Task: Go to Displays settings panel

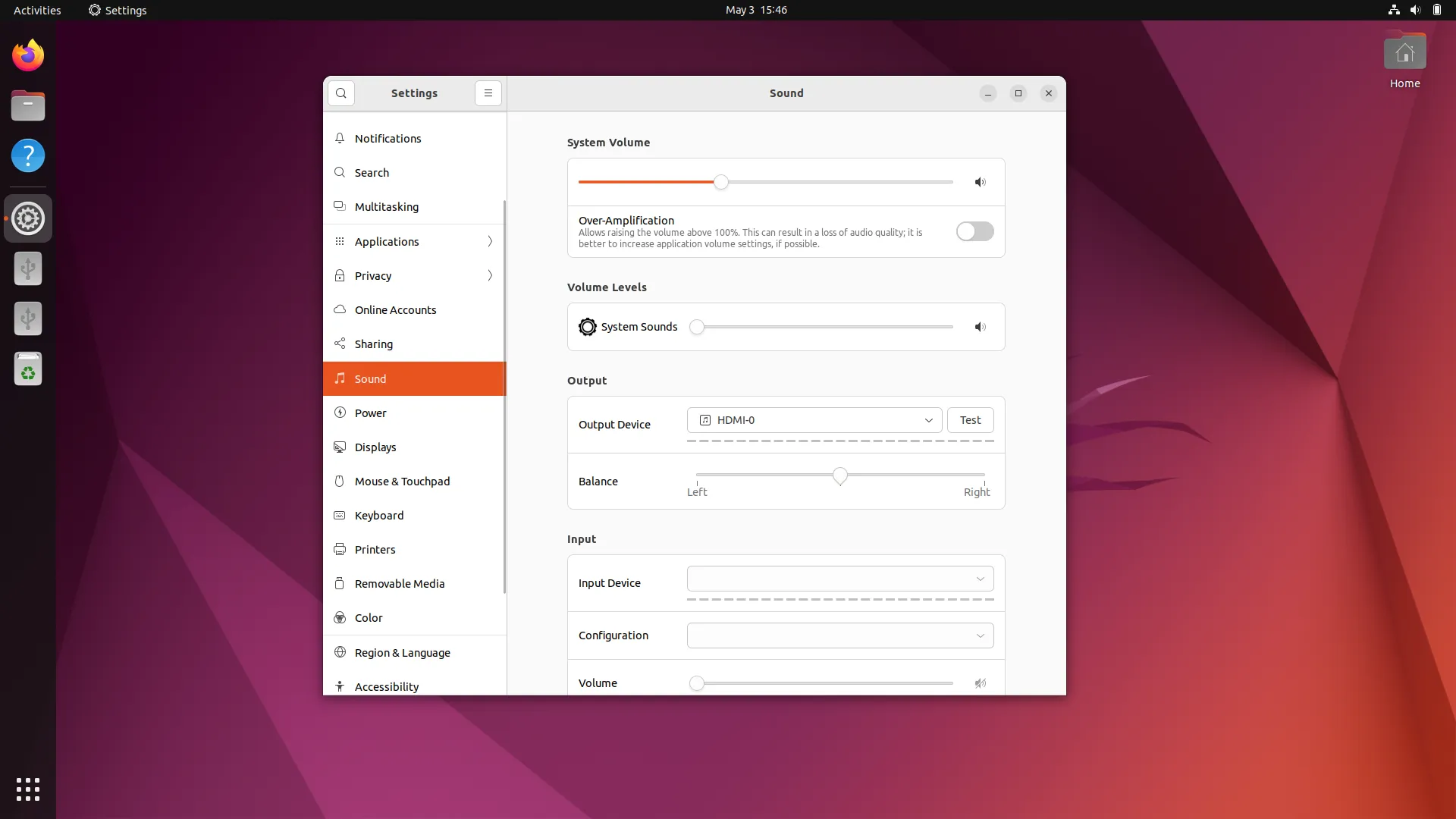Action: pos(375,447)
